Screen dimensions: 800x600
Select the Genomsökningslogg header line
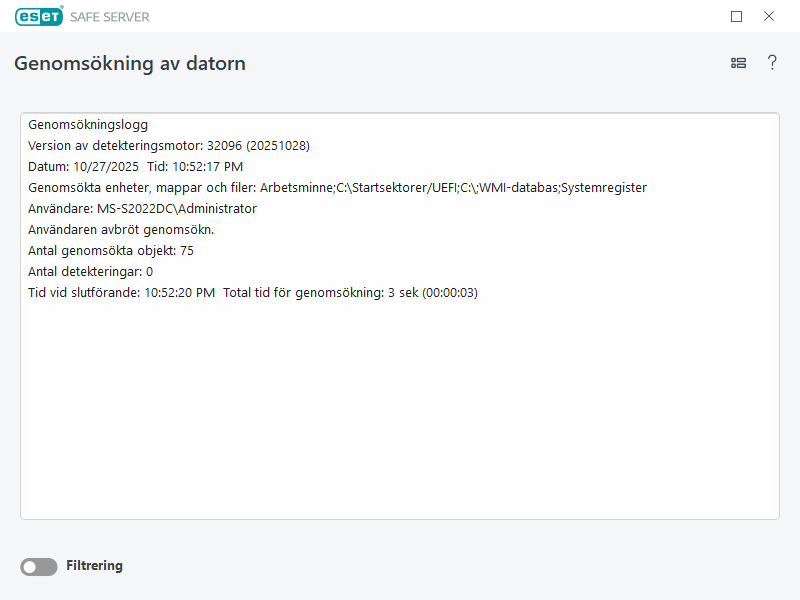pos(88,125)
